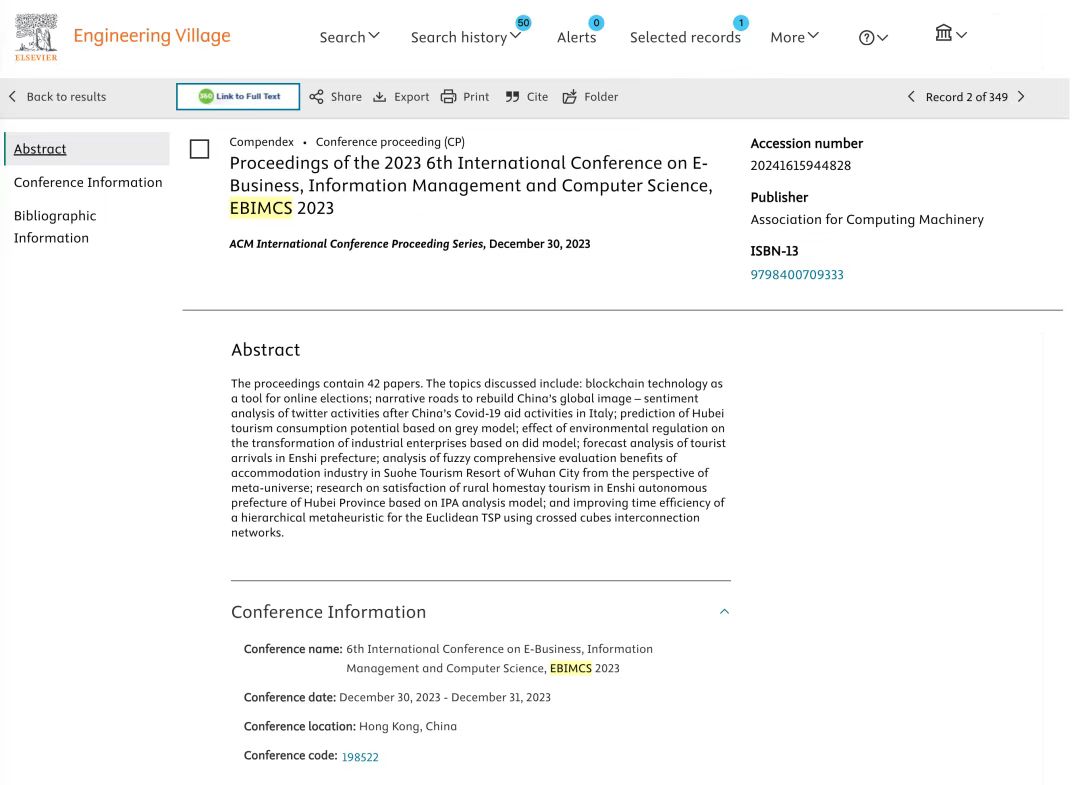Image resolution: width=1080 pixels, height=785 pixels.
Task: Click the Cite quotation icon
Action: coord(512,97)
